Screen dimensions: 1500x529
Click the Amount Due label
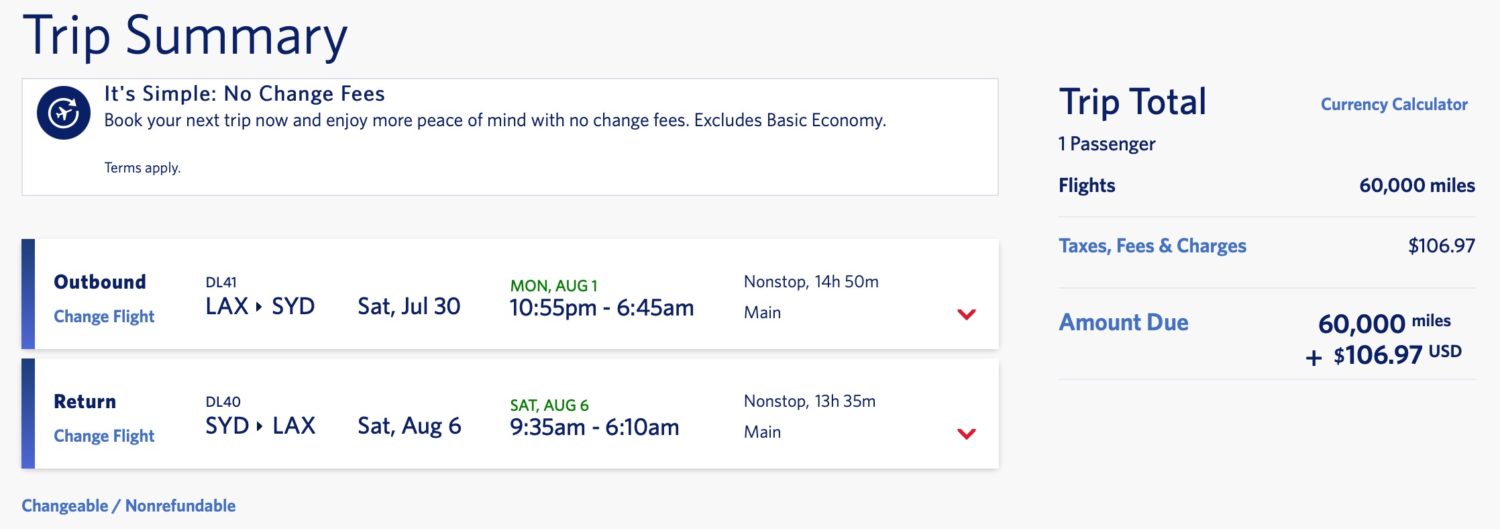click(1123, 322)
